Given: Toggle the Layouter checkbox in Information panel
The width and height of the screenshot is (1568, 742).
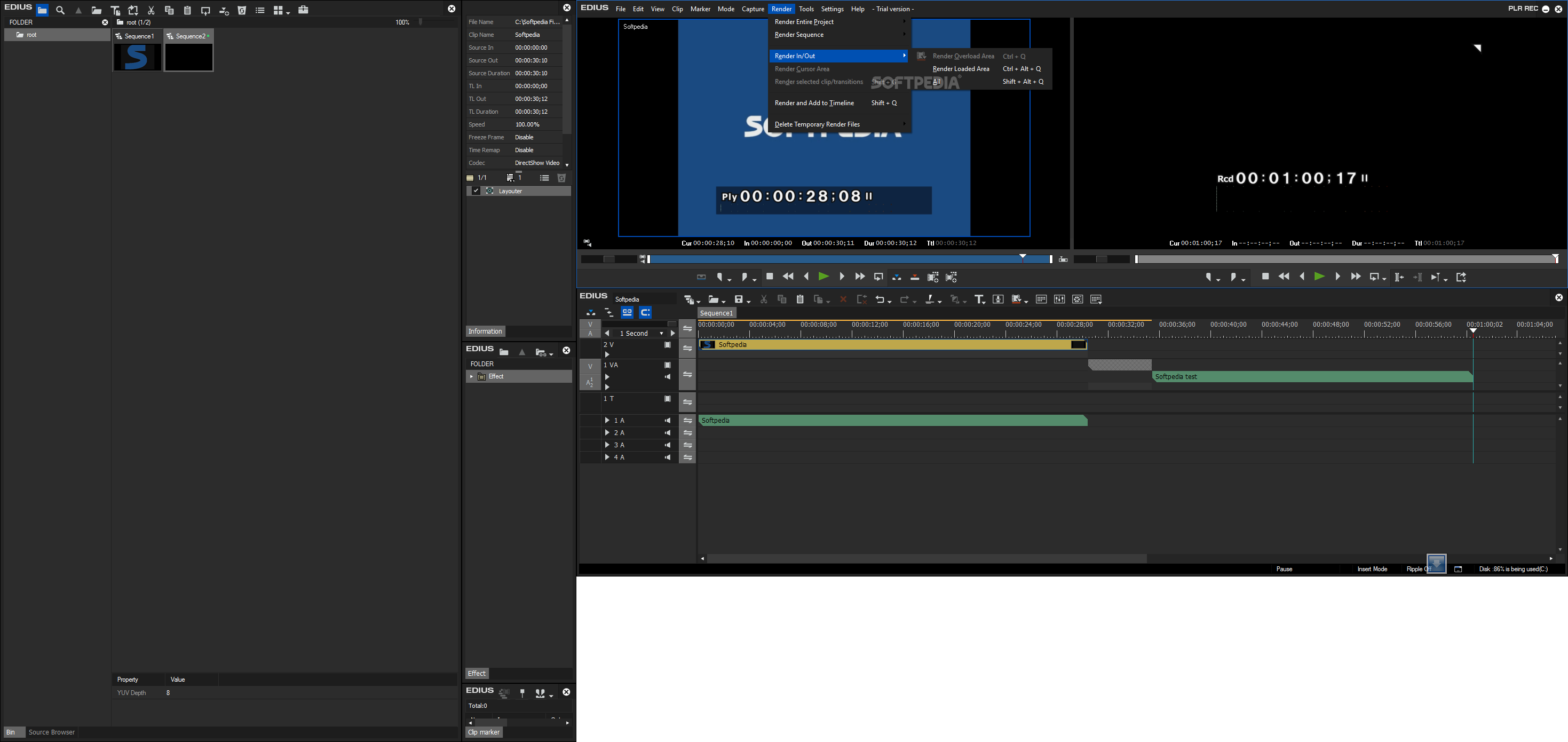Looking at the screenshot, I should (x=476, y=191).
